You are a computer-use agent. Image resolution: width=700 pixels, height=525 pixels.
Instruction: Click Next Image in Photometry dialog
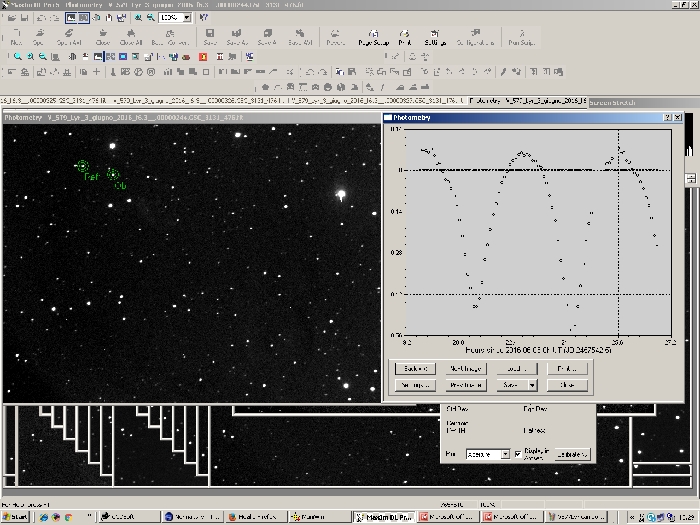[466, 369]
